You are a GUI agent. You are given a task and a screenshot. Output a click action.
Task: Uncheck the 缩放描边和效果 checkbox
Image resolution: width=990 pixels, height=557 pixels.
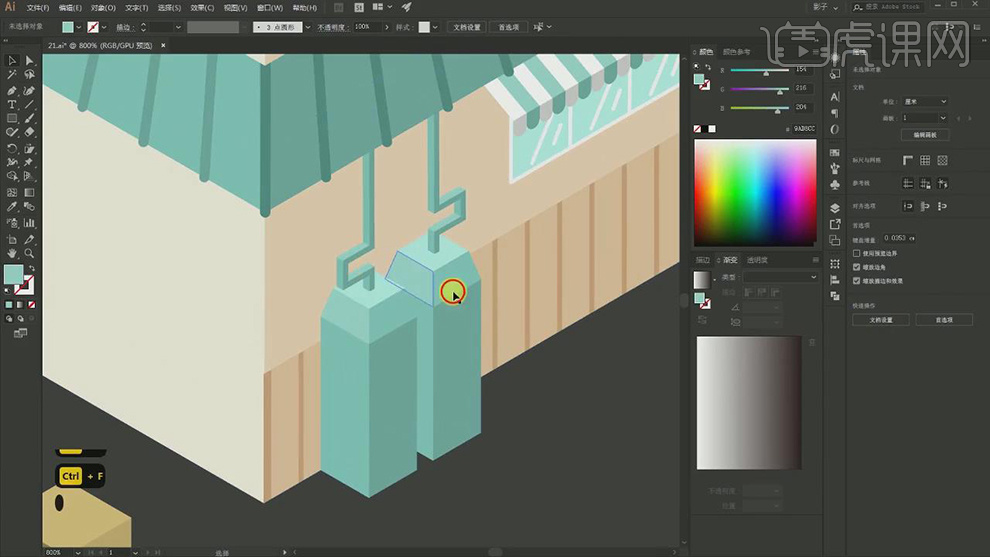click(x=856, y=281)
